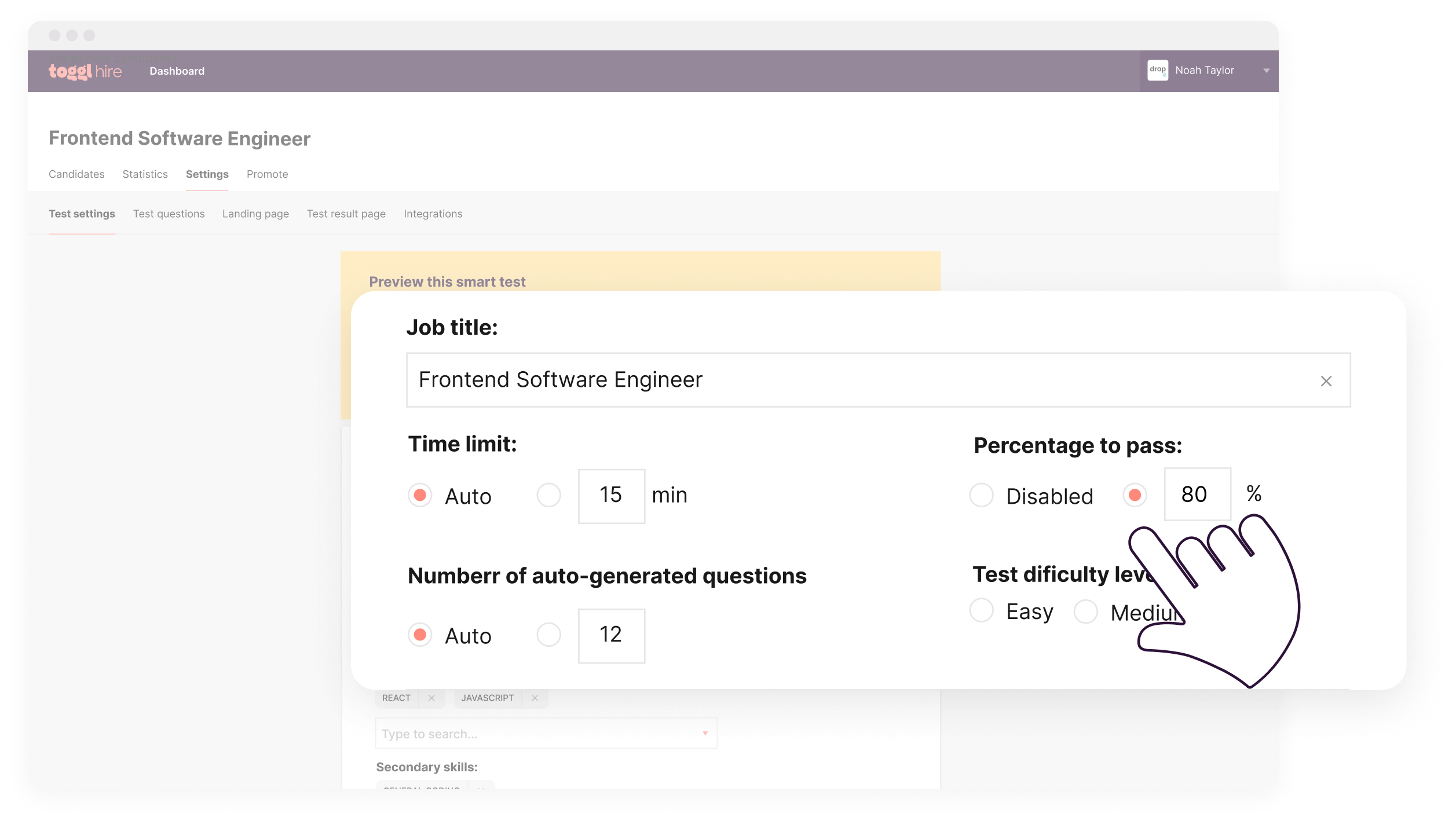
Task: Switch to the Landing page tab
Action: coord(256,213)
